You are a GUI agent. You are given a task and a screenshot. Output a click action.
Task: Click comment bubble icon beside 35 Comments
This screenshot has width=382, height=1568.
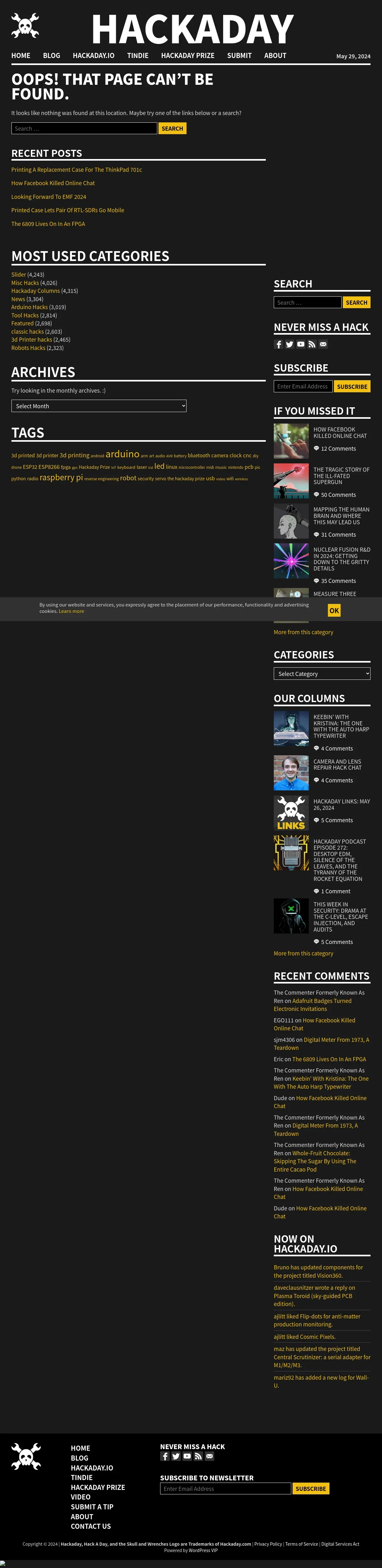click(x=316, y=581)
